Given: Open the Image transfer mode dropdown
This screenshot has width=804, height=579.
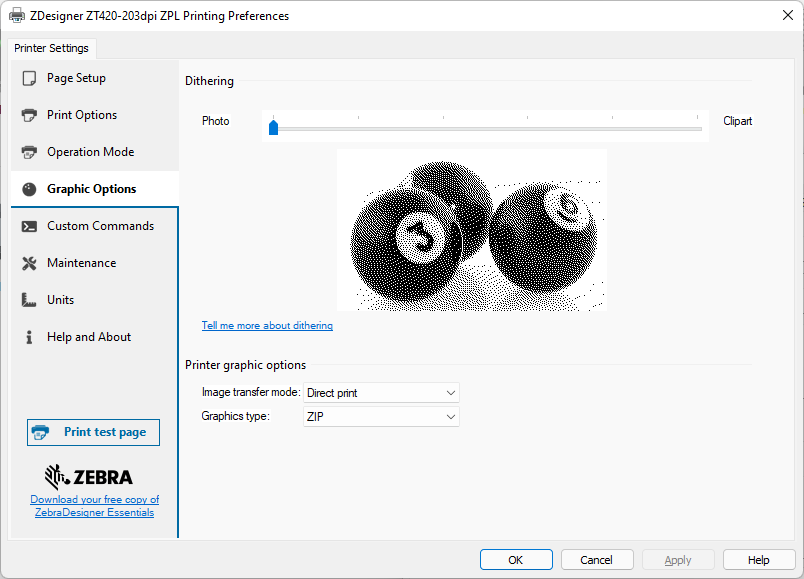Looking at the screenshot, I should (381, 393).
